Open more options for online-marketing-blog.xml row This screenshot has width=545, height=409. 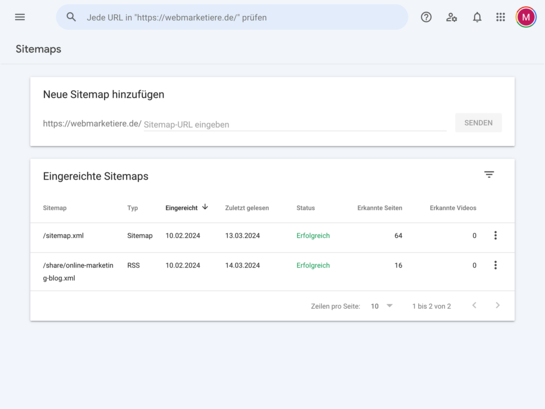click(x=495, y=265)
